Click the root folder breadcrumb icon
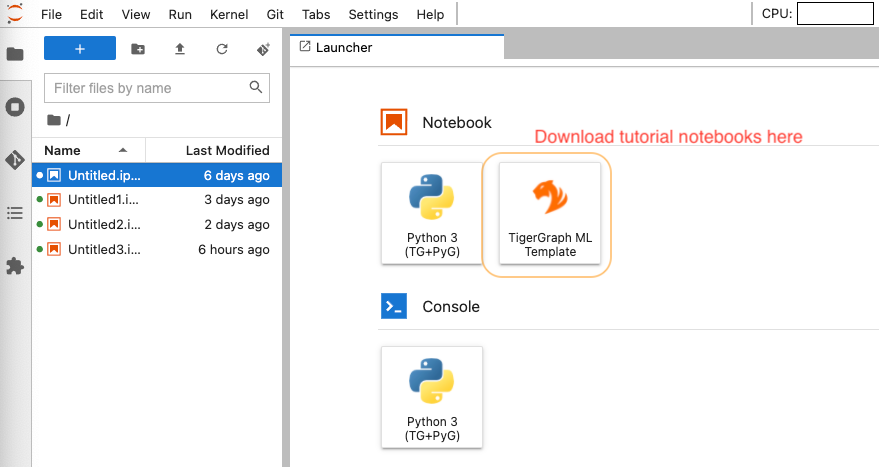879x467 pixels. point(54,120)
